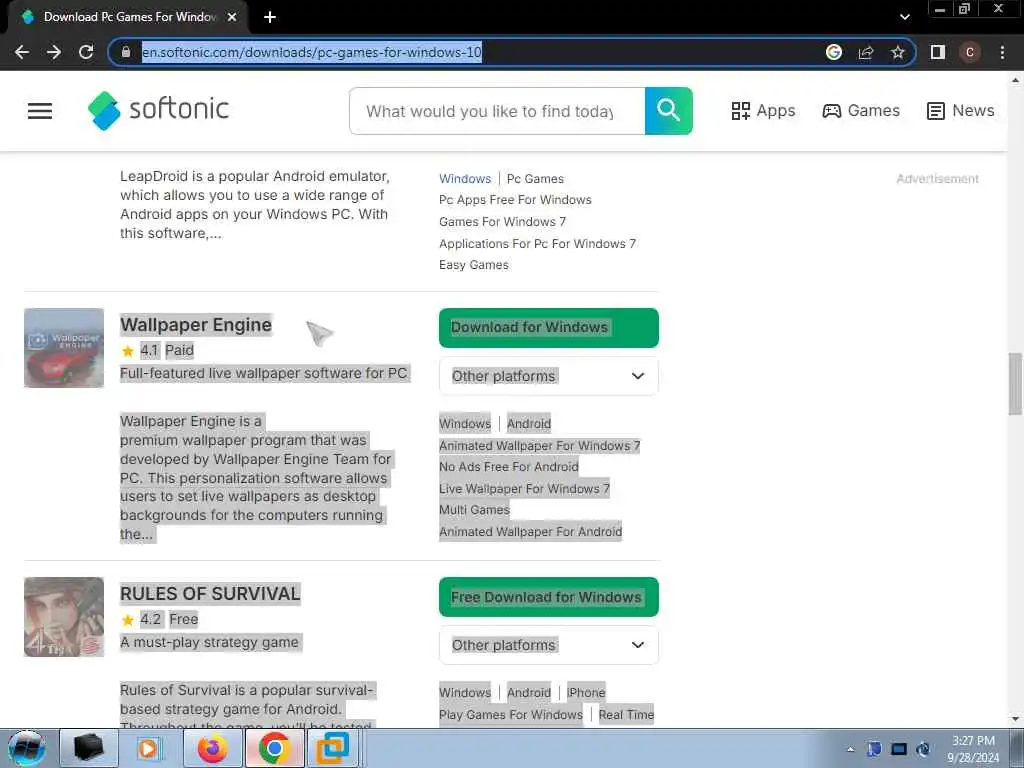Image resolution: width=1024 pixels, height=768 pixels.
Task: Open the Games menu
Action: tap(861, 110)
